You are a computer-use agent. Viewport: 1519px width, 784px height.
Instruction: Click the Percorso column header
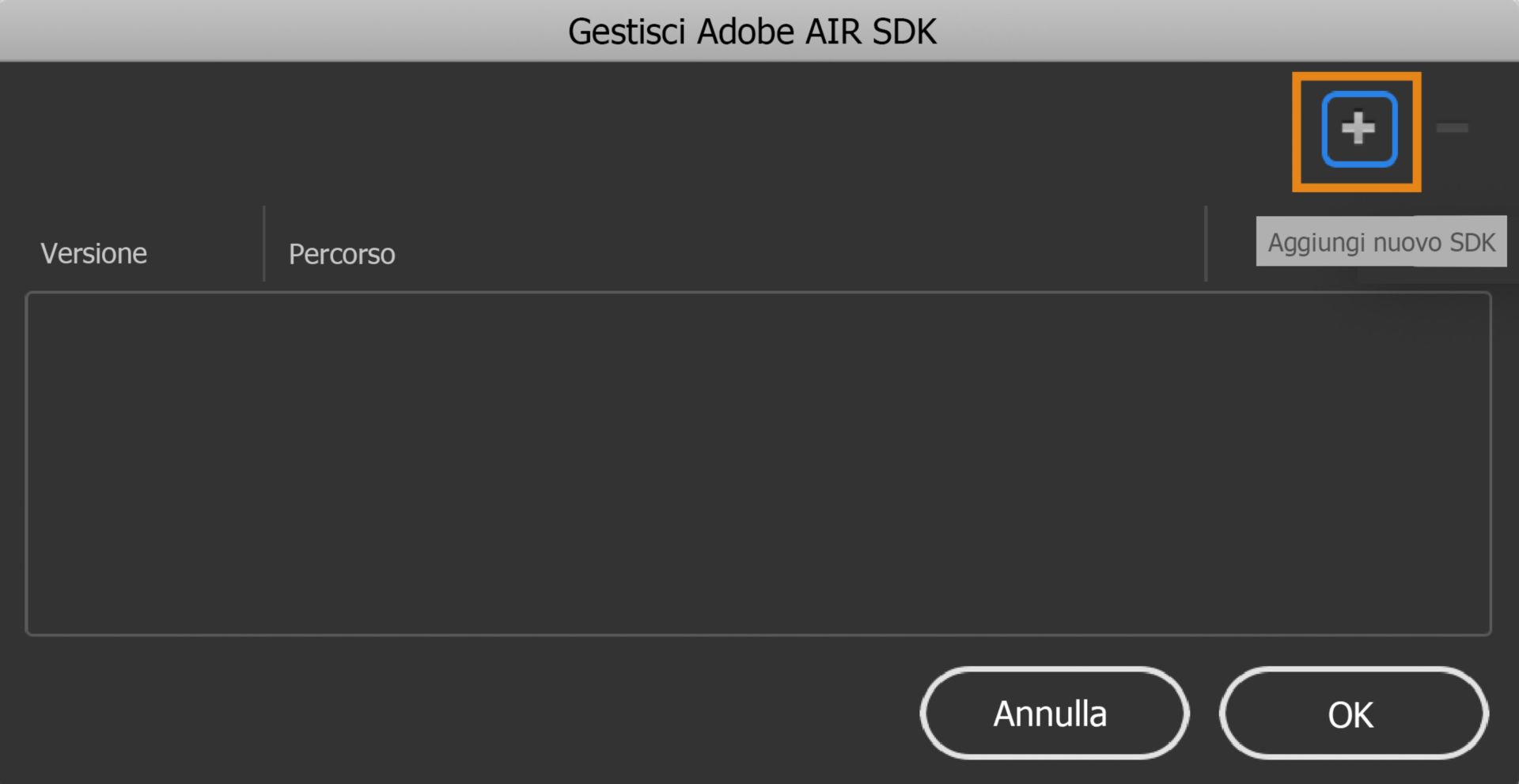[x=341, y=253]
